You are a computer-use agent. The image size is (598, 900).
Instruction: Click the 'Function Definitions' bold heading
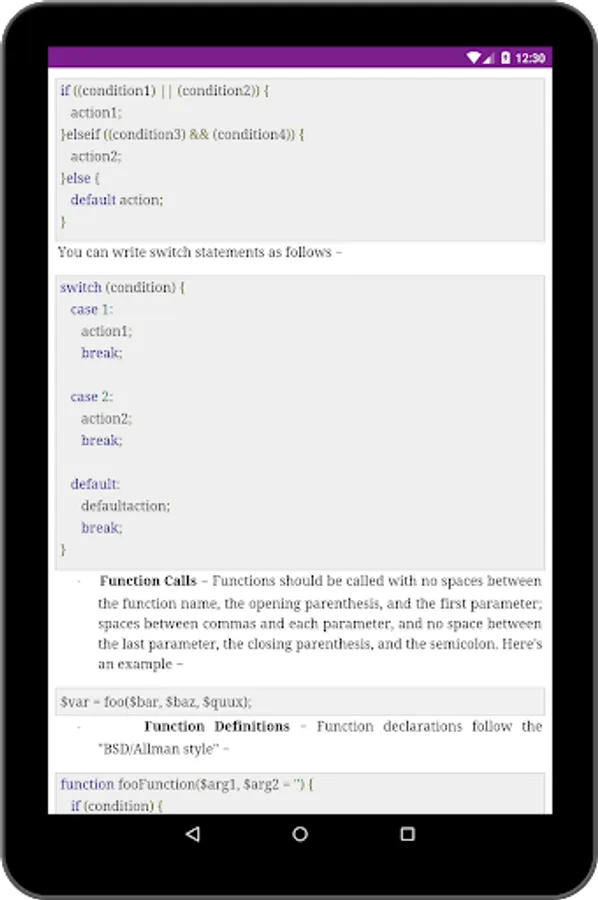217,726
